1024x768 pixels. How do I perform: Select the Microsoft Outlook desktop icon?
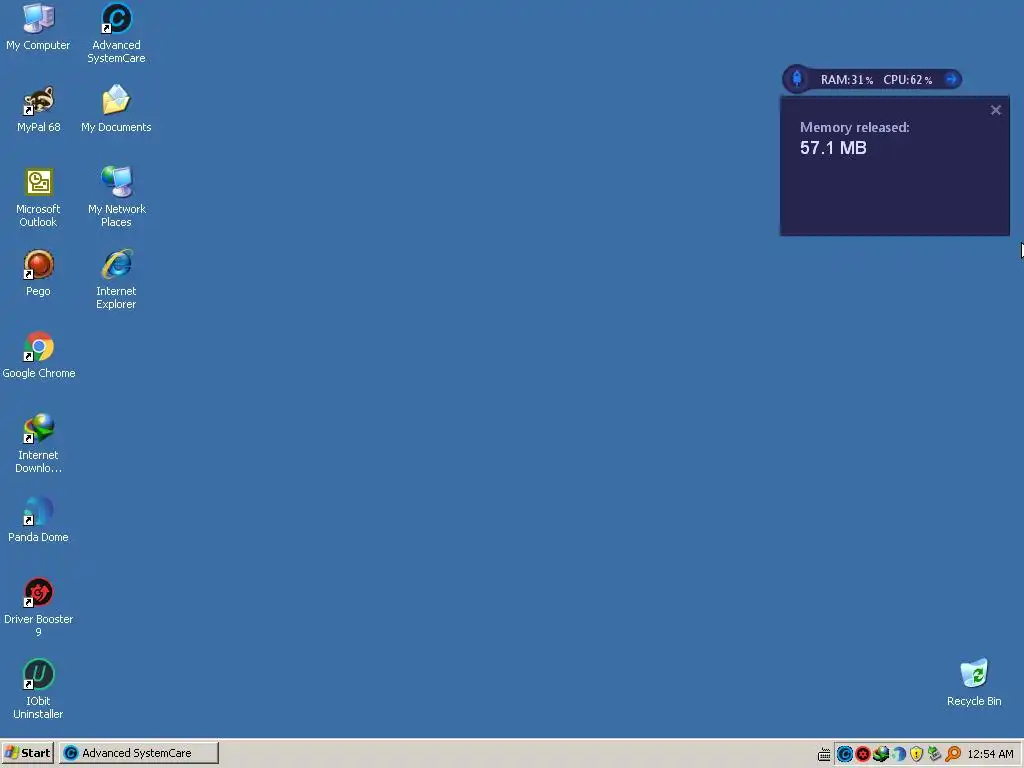(x=39, y=198)
